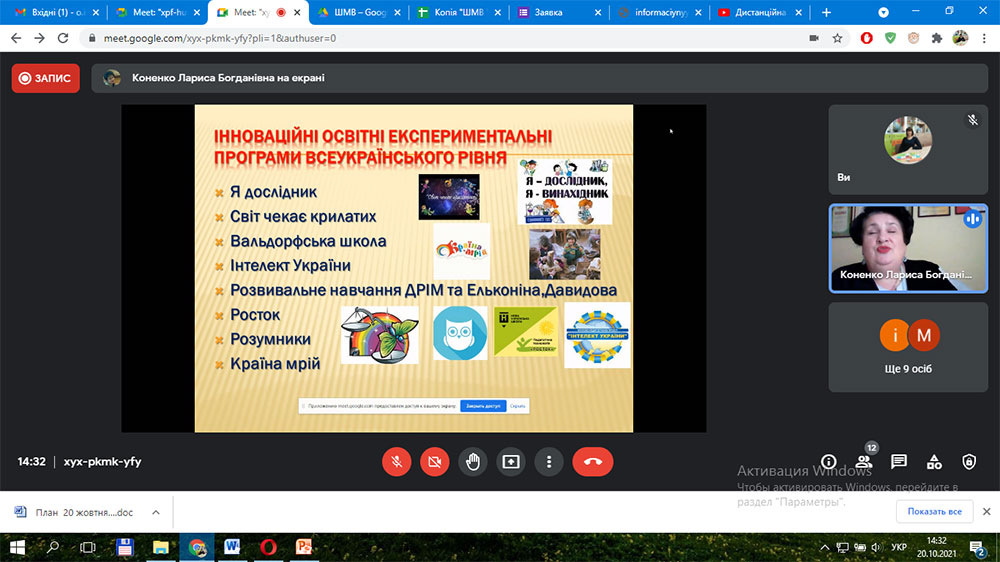Open the Extensions puzzle icon
The height and width of the screenshot is (562, 1000).
[x=936, y=38]
